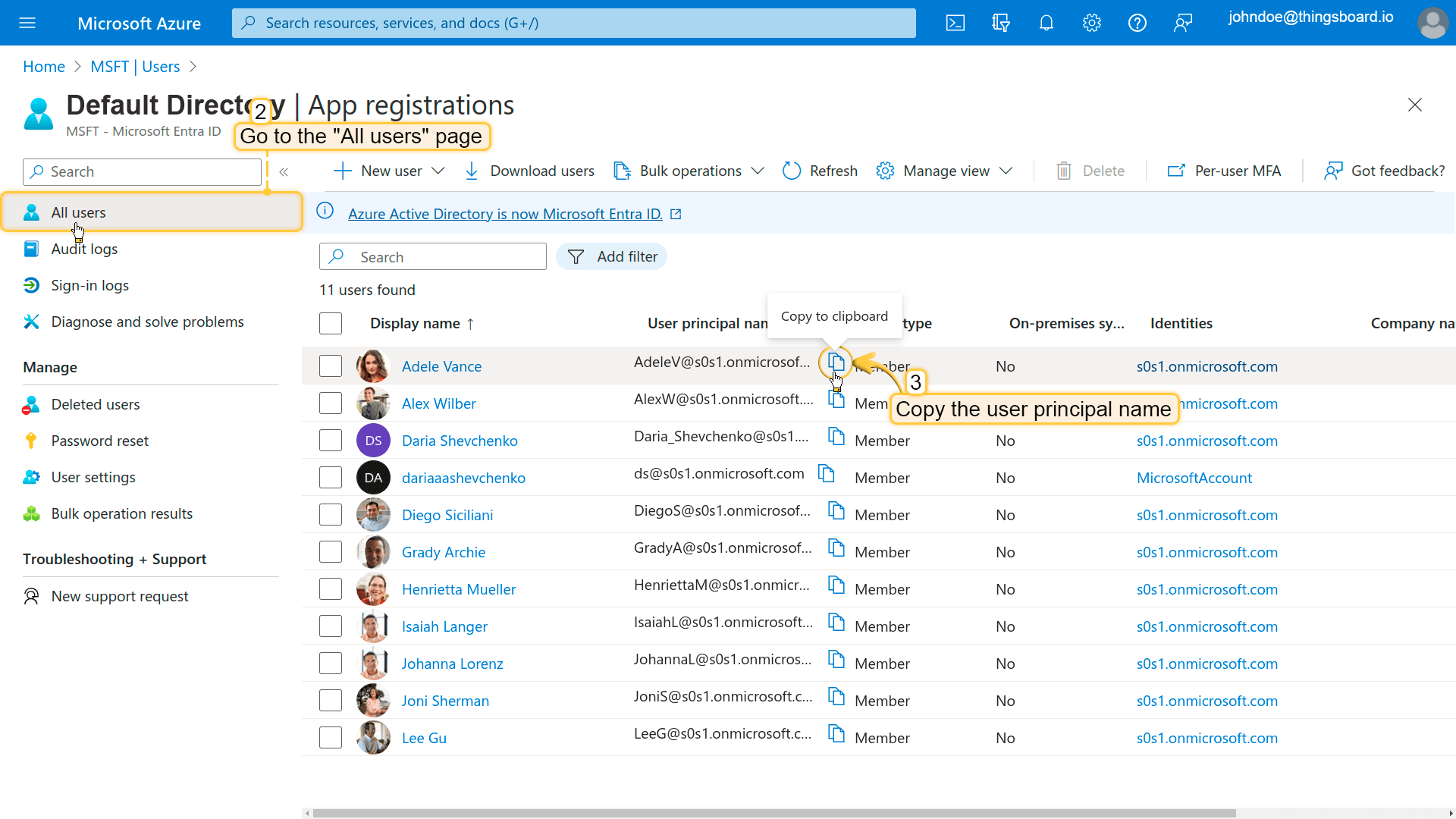The height and width of the screenshot is (819, 1456).
Task: Go to Password reset menu item
Action: [x=99, y=441]
